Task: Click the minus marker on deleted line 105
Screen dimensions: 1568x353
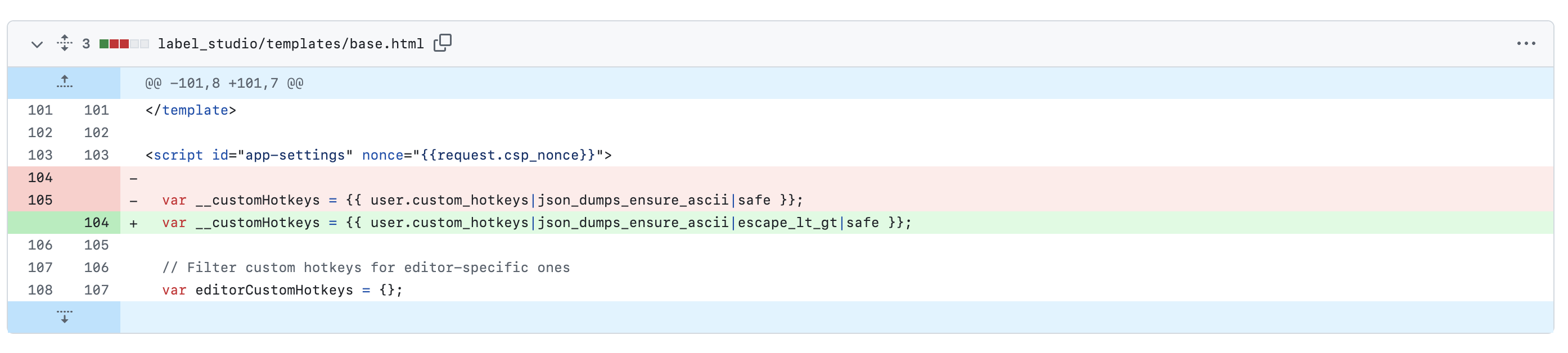Action: pos(133,201)
